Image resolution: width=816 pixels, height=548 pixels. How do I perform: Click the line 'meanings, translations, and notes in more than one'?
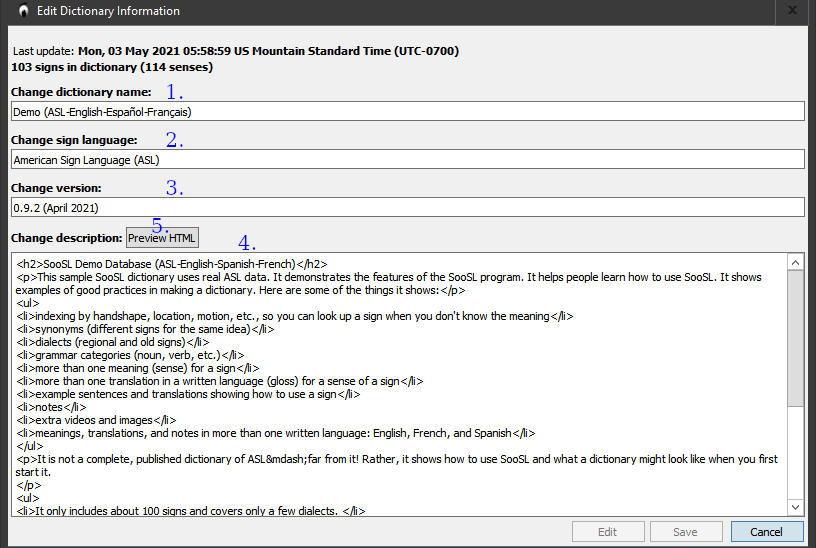tap(275, 433)
